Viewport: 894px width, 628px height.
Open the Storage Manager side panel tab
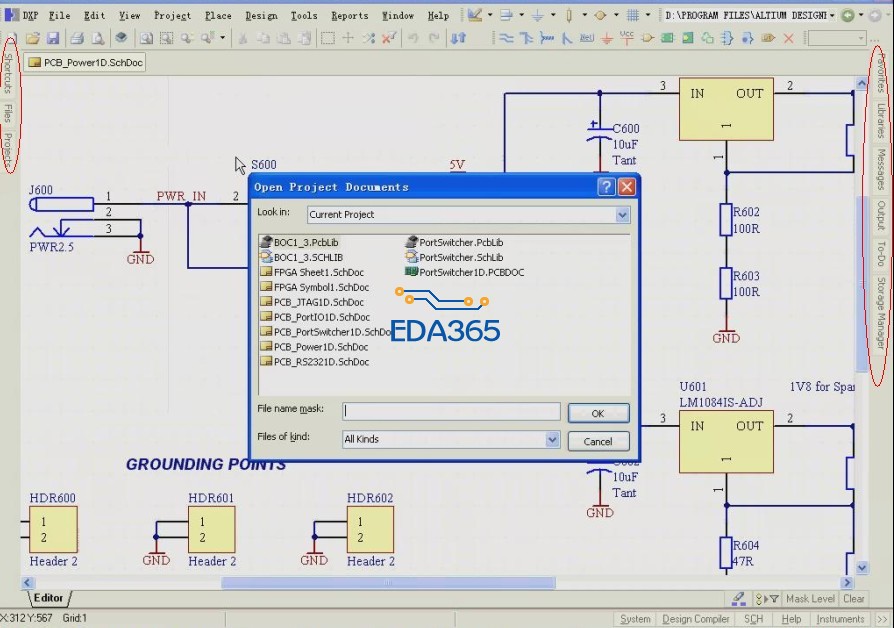click(881, 313)
